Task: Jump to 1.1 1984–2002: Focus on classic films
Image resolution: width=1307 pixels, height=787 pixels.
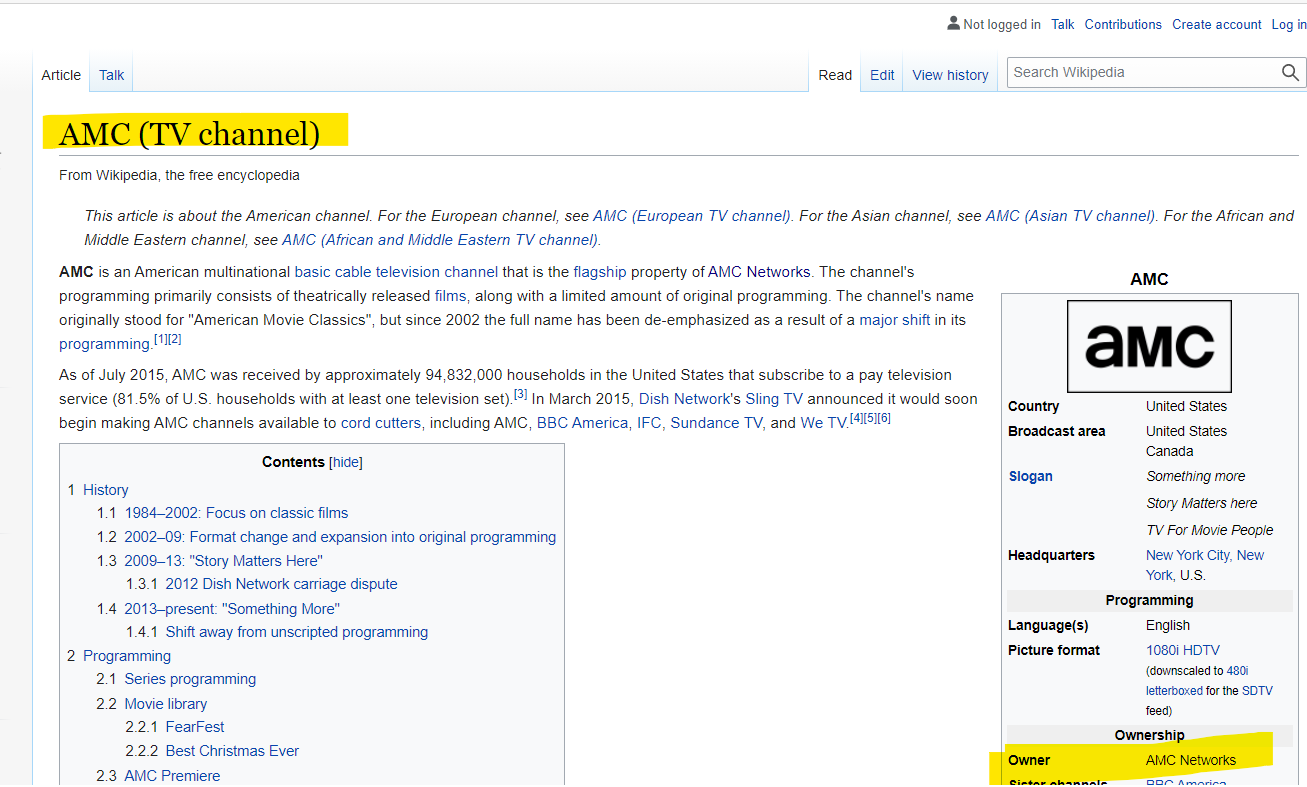Action: click(x=222, y=513)
